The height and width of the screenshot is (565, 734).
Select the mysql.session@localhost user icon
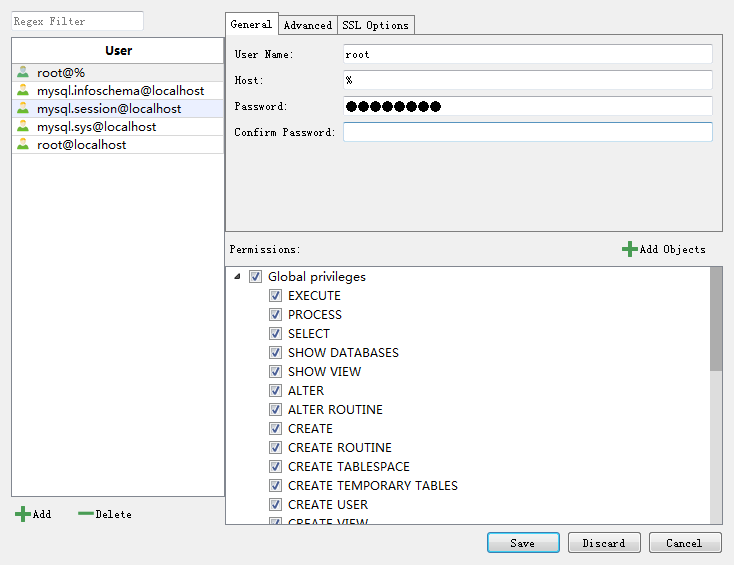point(23,108)
